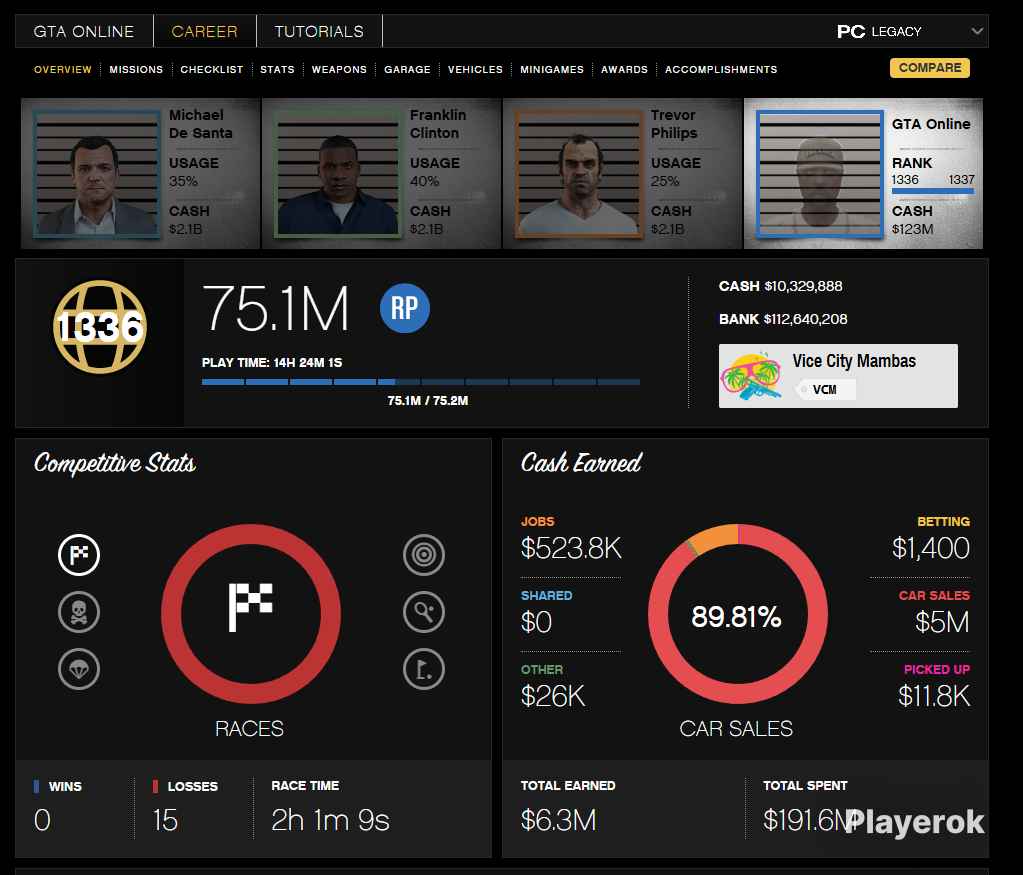
Task: Click the yellow COMPARE button
Action: click(930, 68)
